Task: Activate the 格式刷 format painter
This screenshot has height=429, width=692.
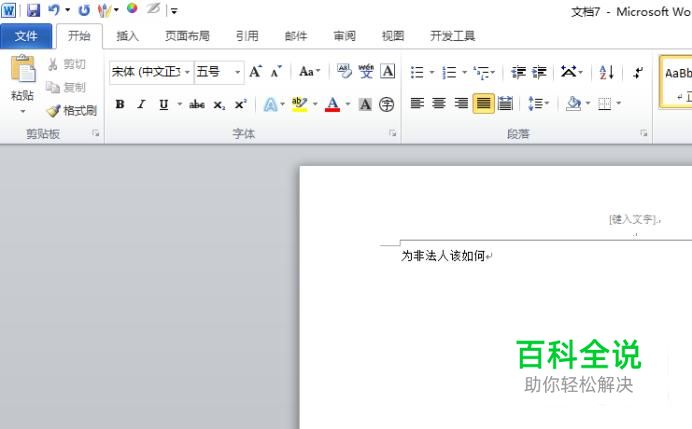Action: [x=71, y=110]
